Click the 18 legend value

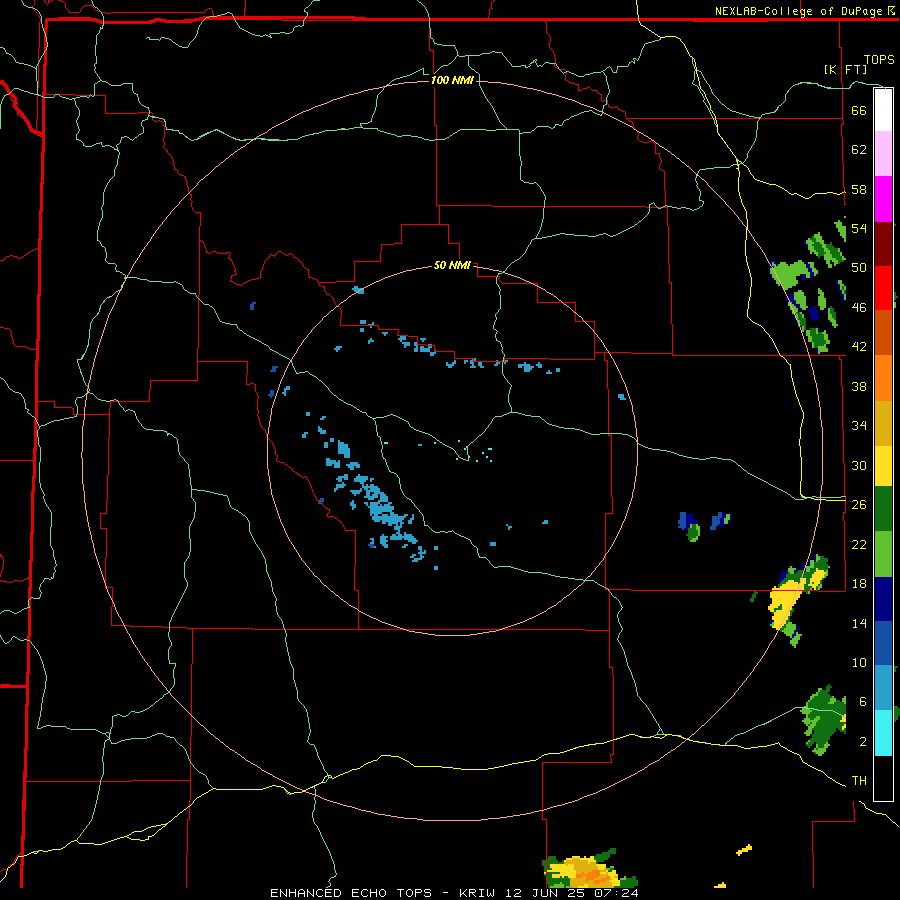[x=859, y=584]
